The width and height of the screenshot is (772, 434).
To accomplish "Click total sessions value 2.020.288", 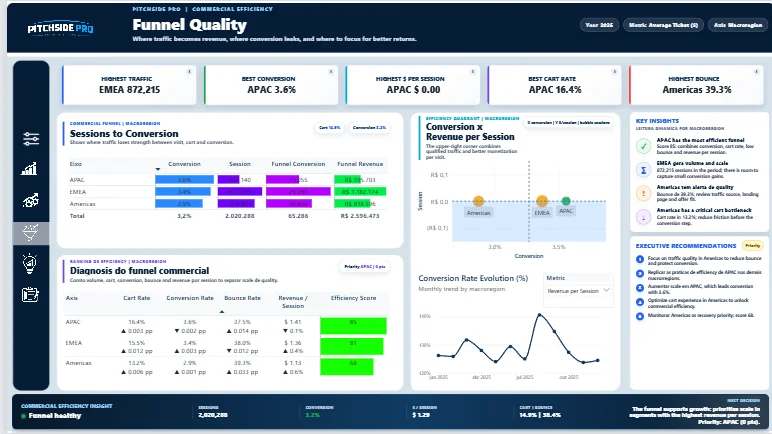I will point(240,216).
